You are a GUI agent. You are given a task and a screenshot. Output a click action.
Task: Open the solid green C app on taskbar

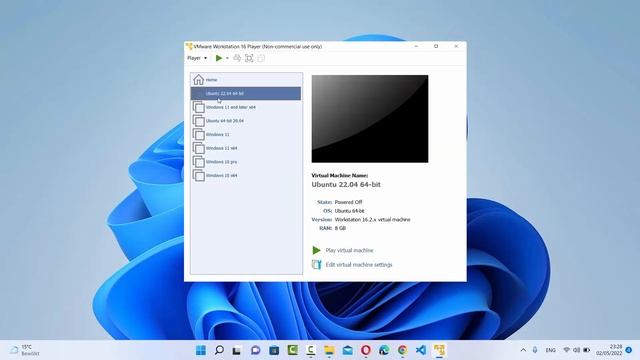(292, 350)
